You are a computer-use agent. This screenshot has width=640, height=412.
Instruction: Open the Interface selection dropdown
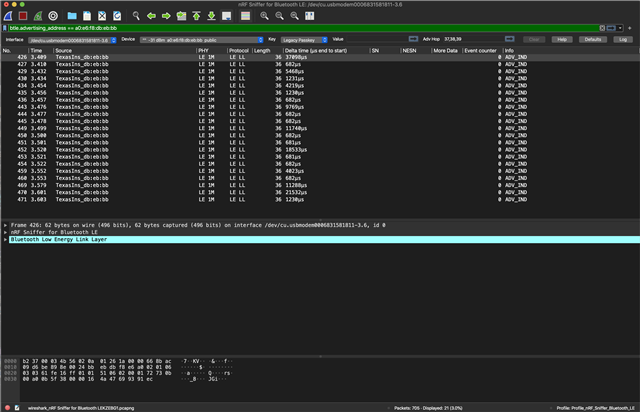coord(72,40)
